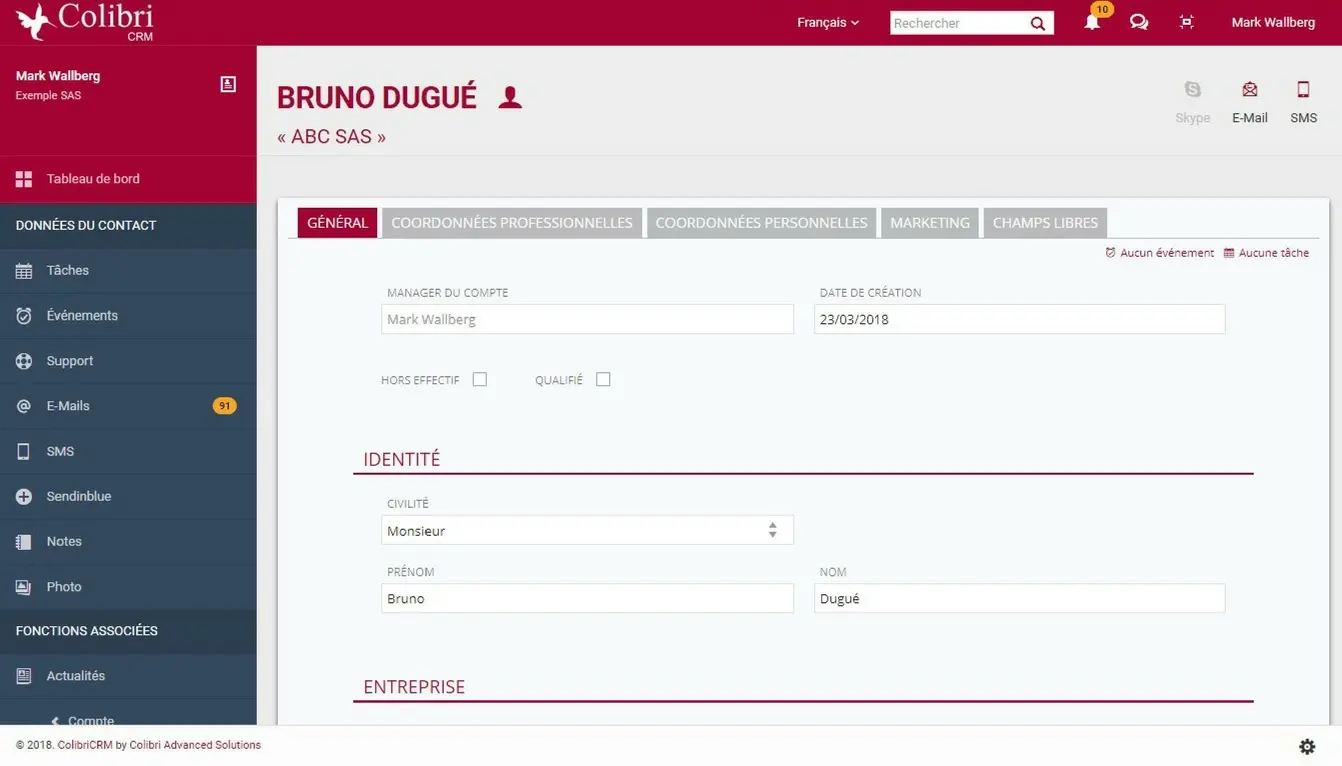Send an SMS via phone icon
Screen dimensions: 1342x766
click(1303, 89)
